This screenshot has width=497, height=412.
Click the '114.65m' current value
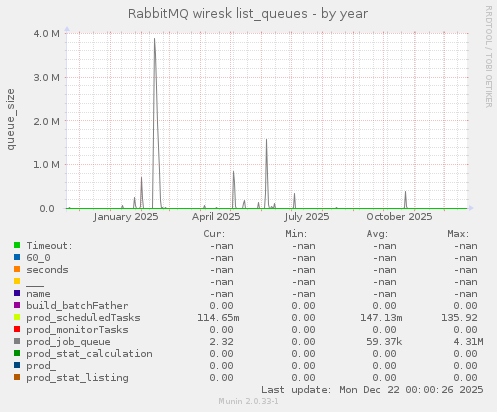(218, 318)
